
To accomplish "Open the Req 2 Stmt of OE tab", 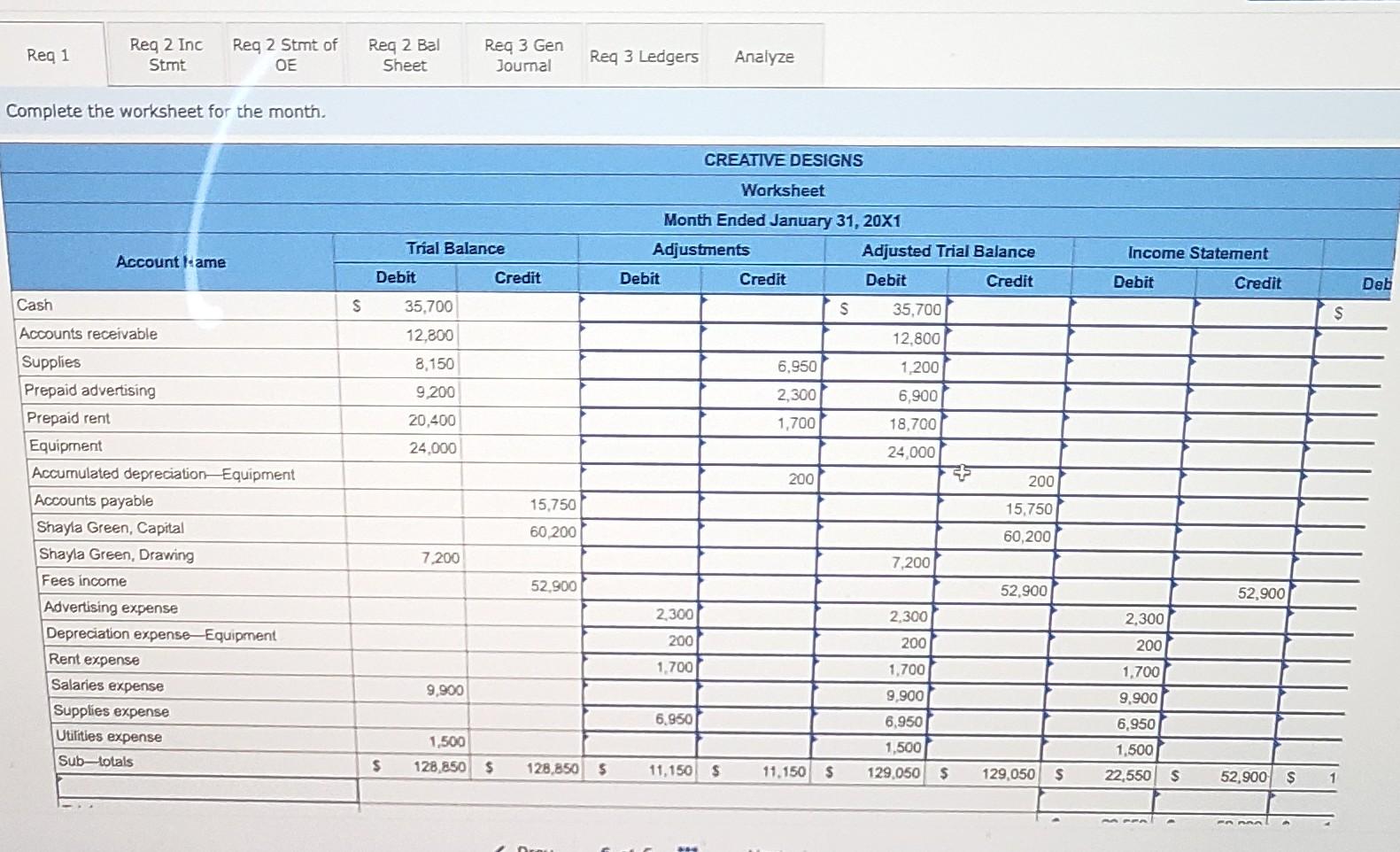I will coord(285,55).
